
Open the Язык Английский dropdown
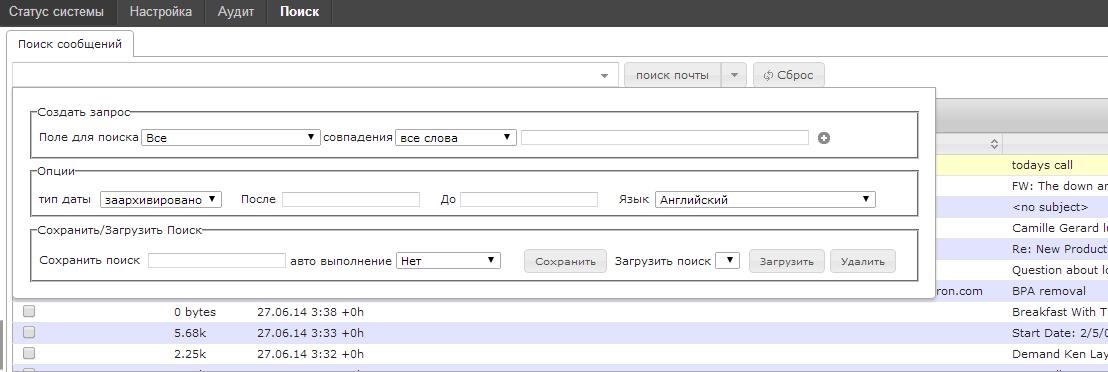[765, 200]
